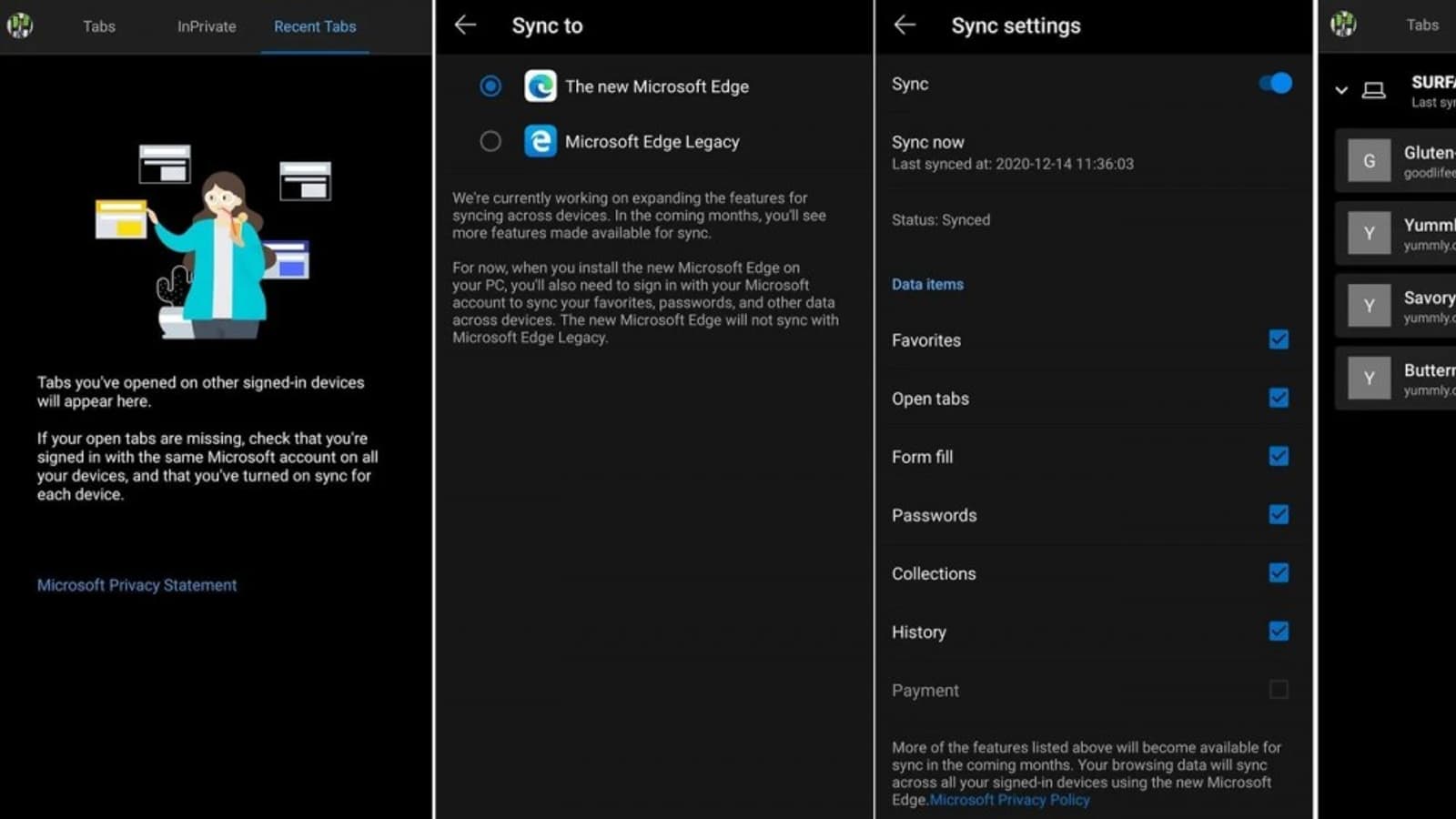The height and width of the screenshot is (819, 1456).
Task: Click the Microsoft Edge Legacy logo icon
Action: (541, 141)
